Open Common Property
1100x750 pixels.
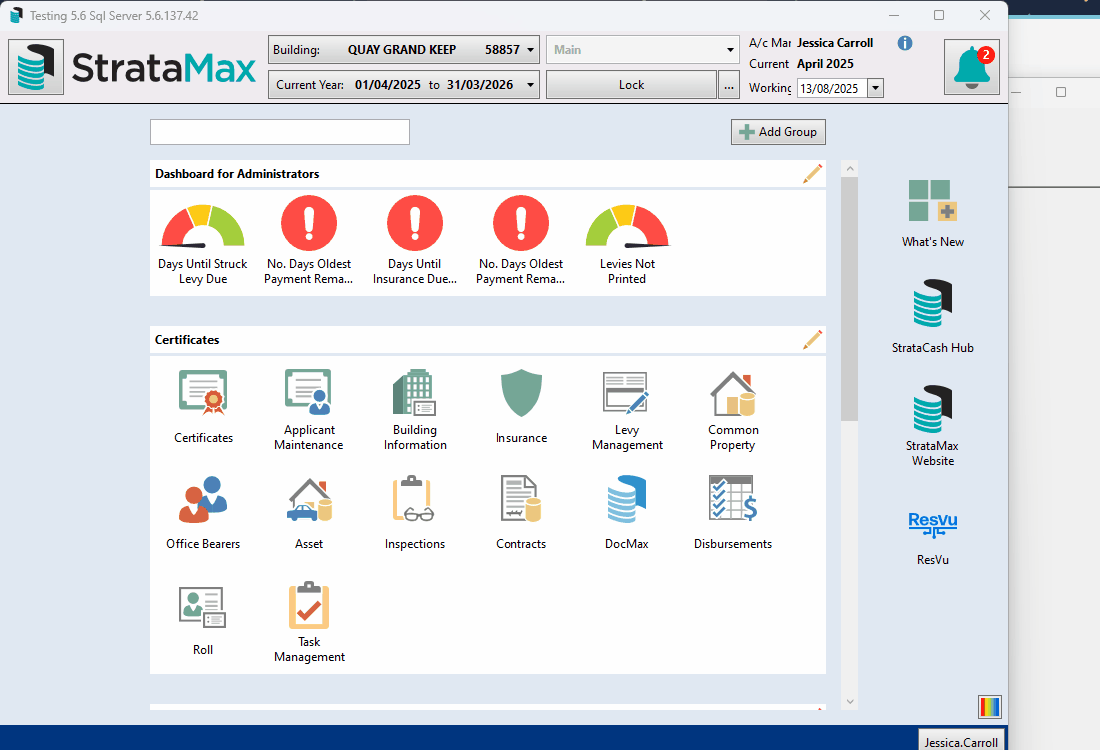click(x=733, y=393)
